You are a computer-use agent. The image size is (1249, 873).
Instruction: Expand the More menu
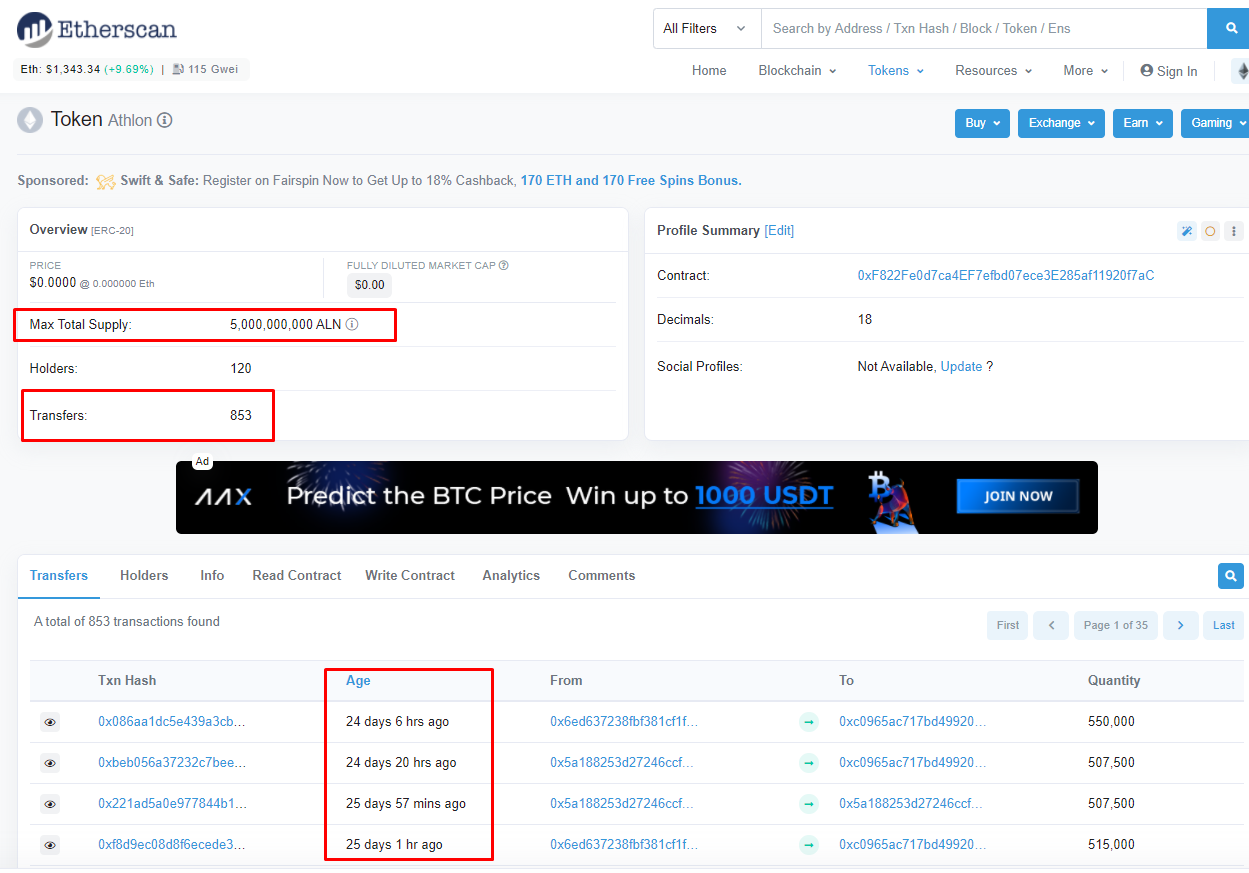(x=1086, y=71)
